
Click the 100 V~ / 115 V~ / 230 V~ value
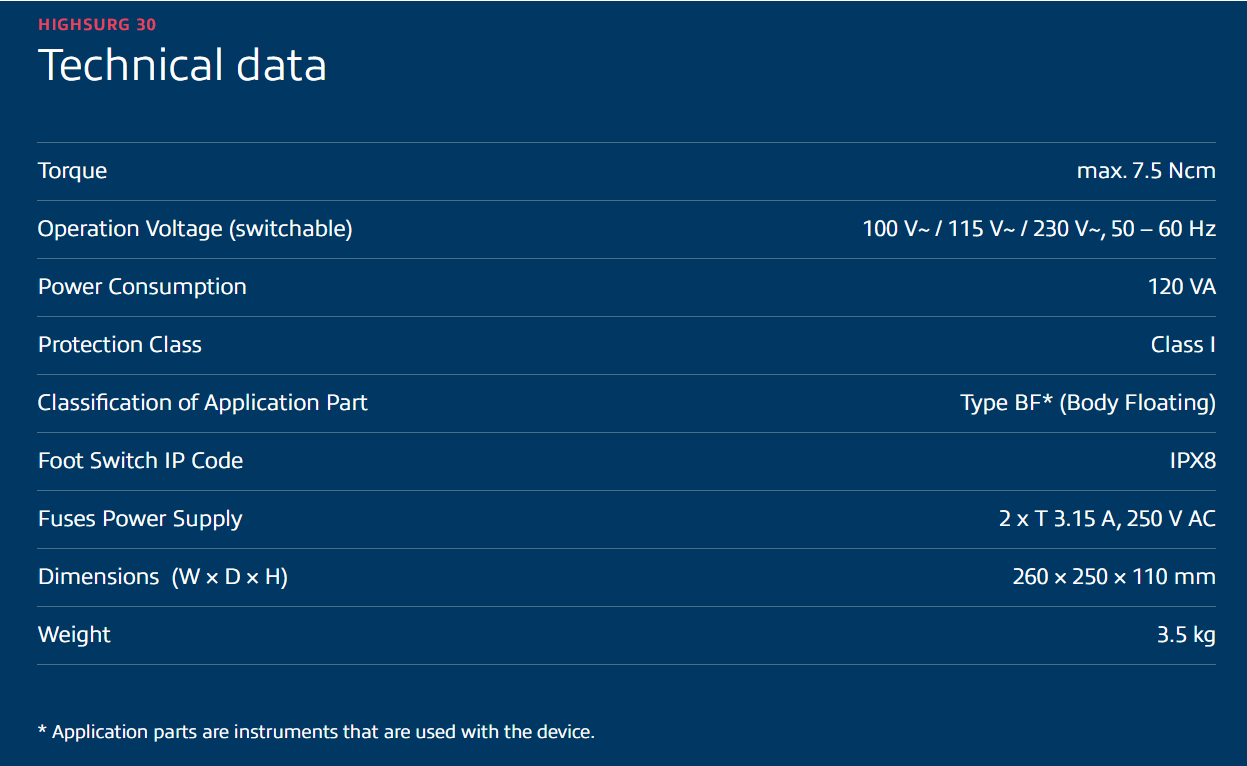pyautogui.click(x=1038, y=229)
